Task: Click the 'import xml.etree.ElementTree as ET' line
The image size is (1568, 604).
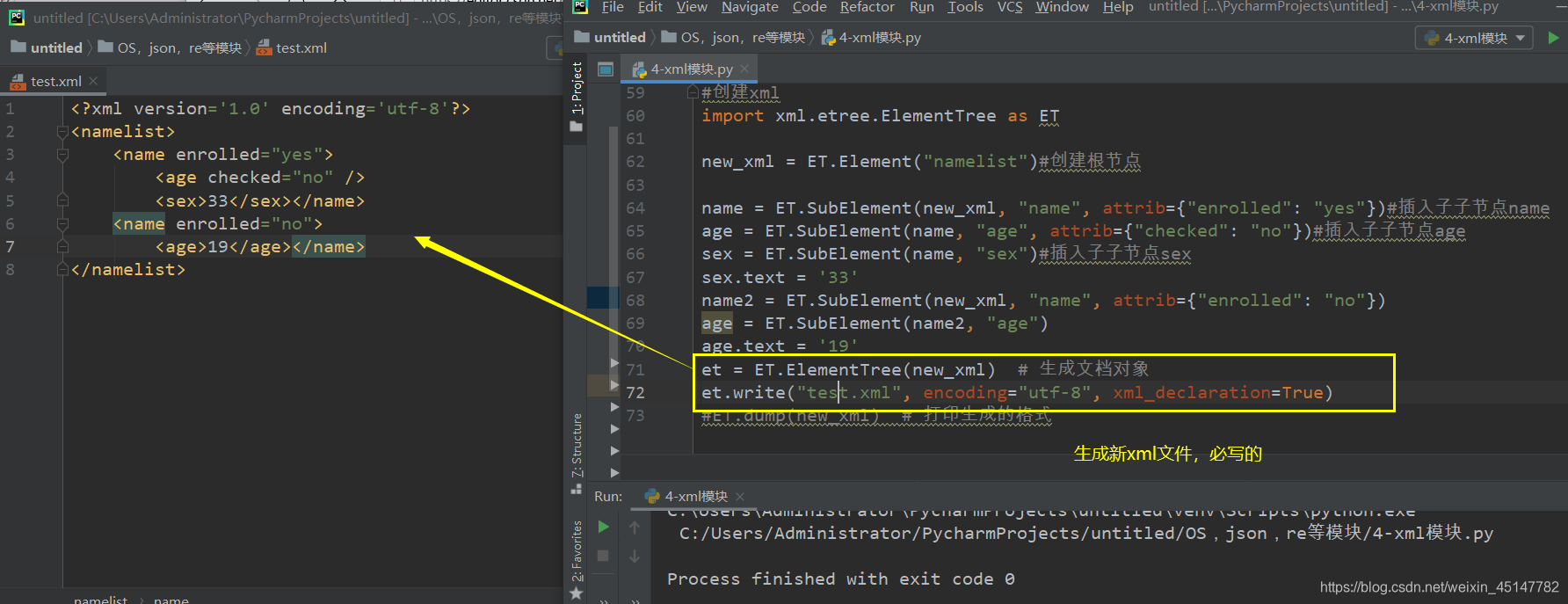Action: tap(880, 116)
